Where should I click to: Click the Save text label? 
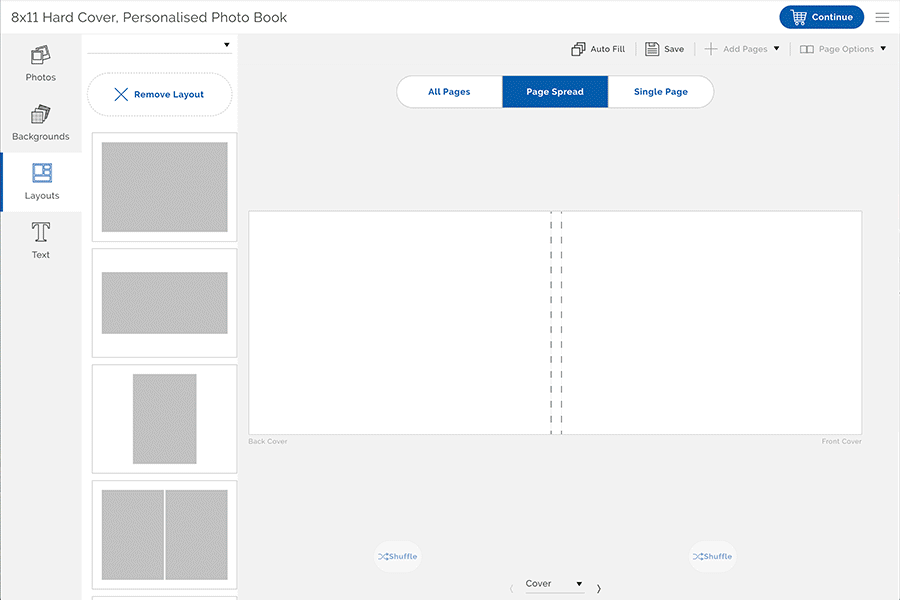tap(674, 49)
